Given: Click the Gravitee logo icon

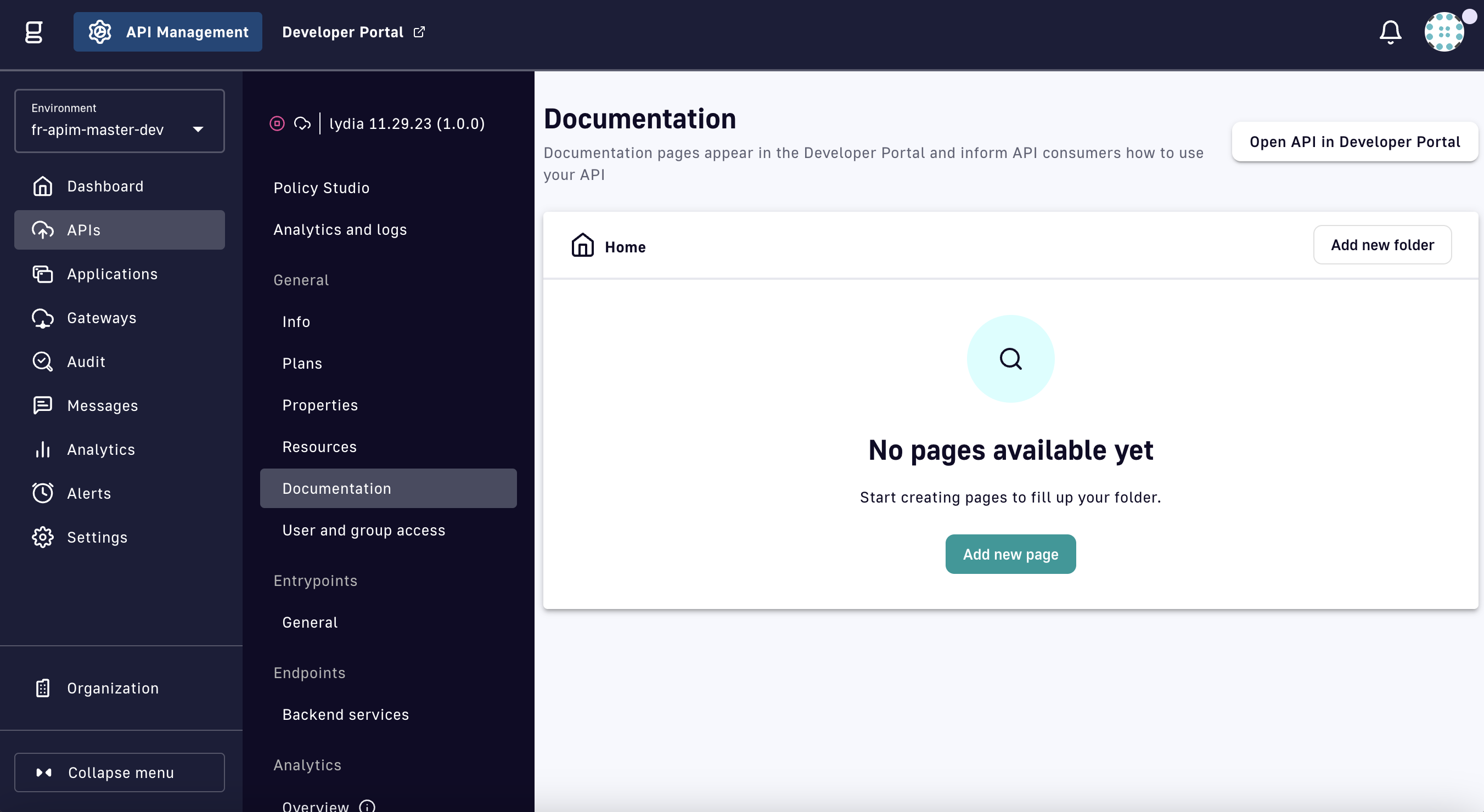Looking at the screenshot, I should 34,32.
